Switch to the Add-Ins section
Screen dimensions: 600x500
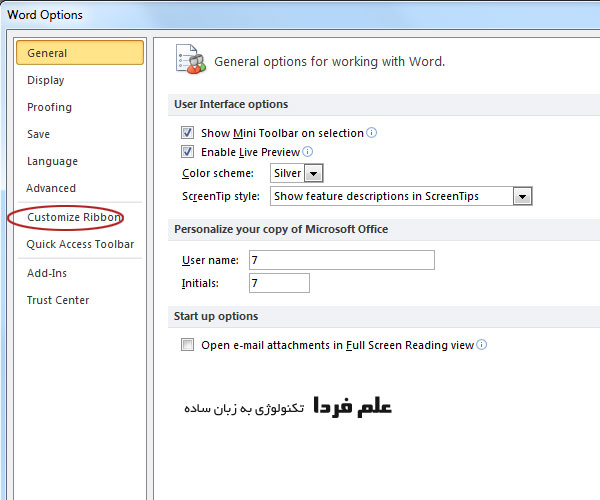pos(47,273)
